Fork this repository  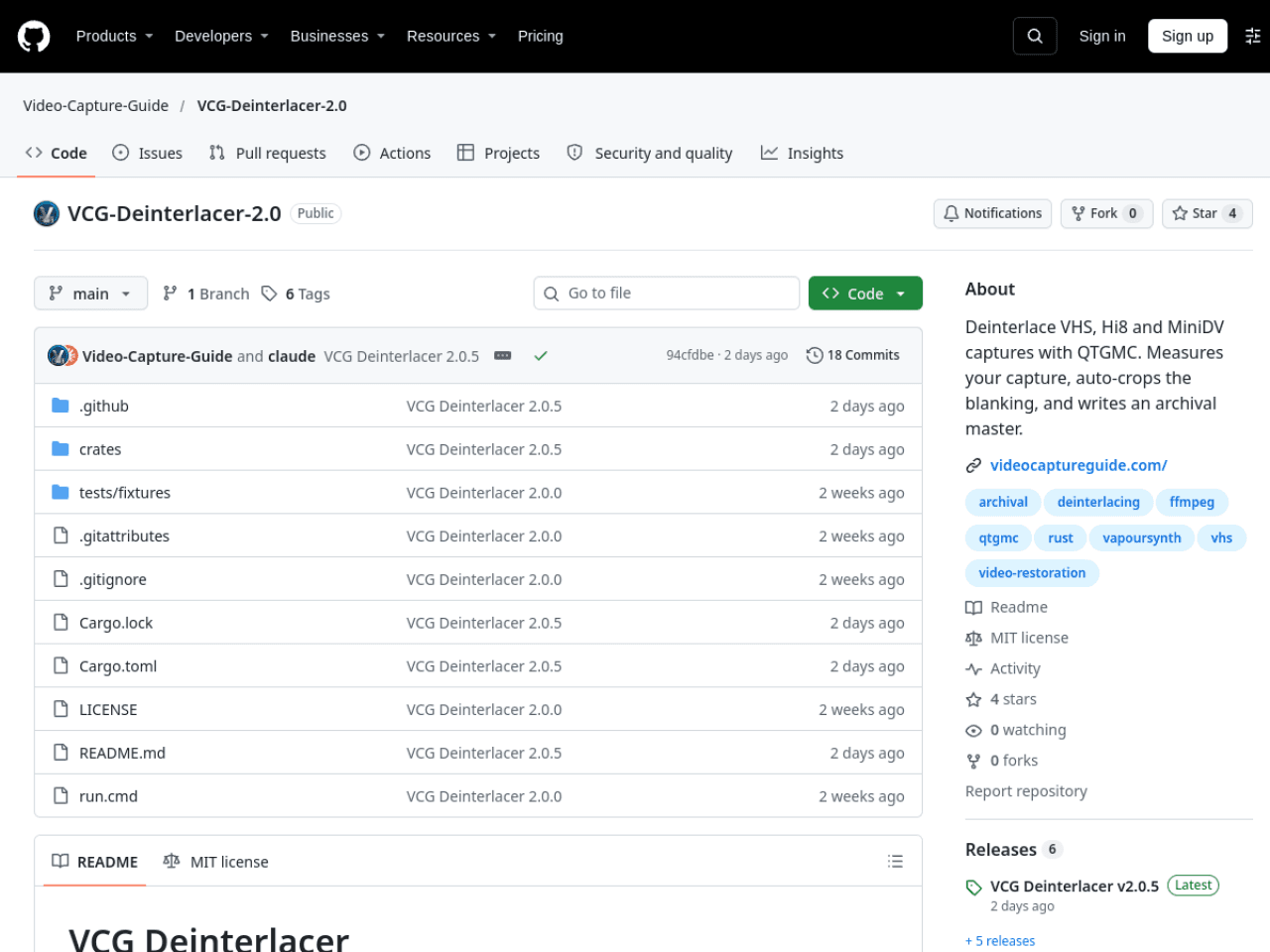point(1106,213)
